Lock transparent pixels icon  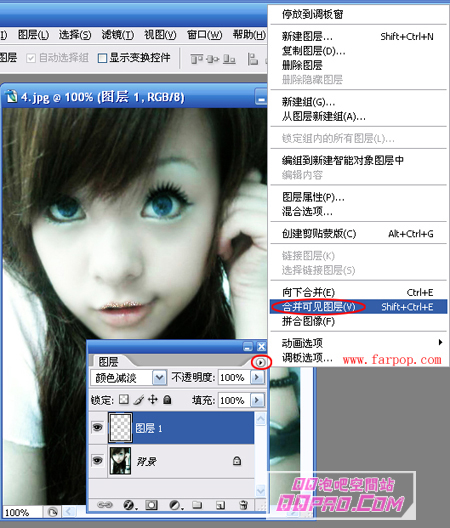[x=124, y=400]
